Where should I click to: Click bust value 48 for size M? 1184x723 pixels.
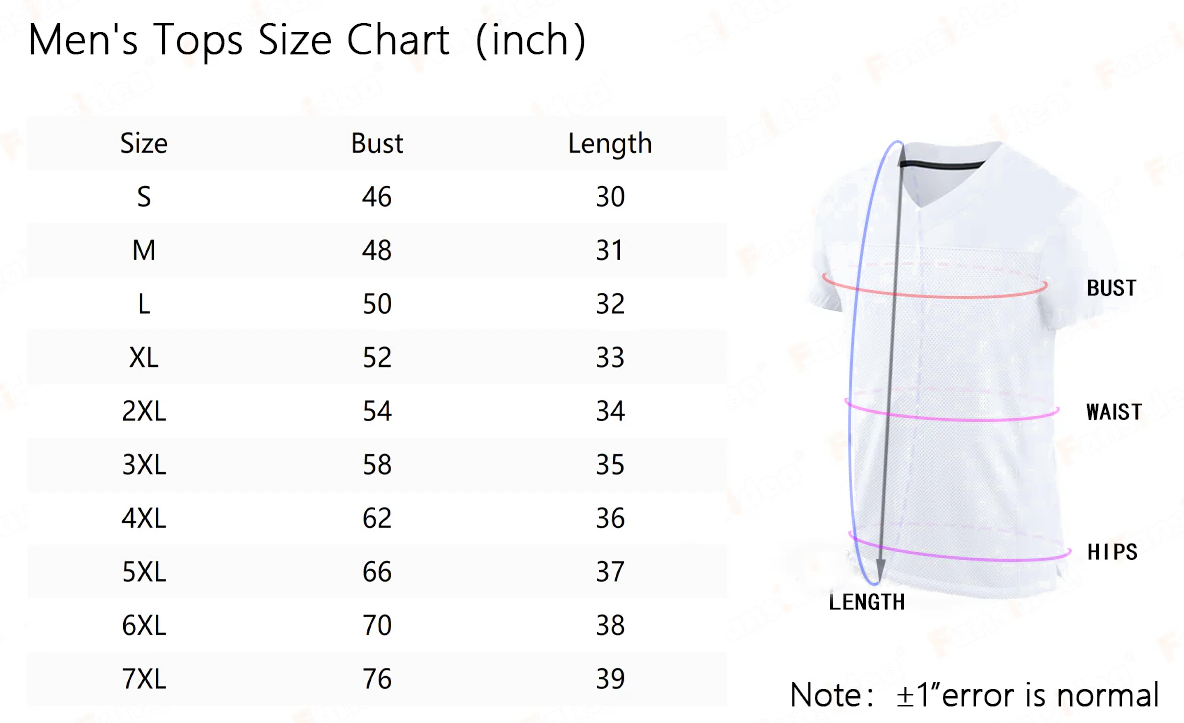[x=377, y=250]
